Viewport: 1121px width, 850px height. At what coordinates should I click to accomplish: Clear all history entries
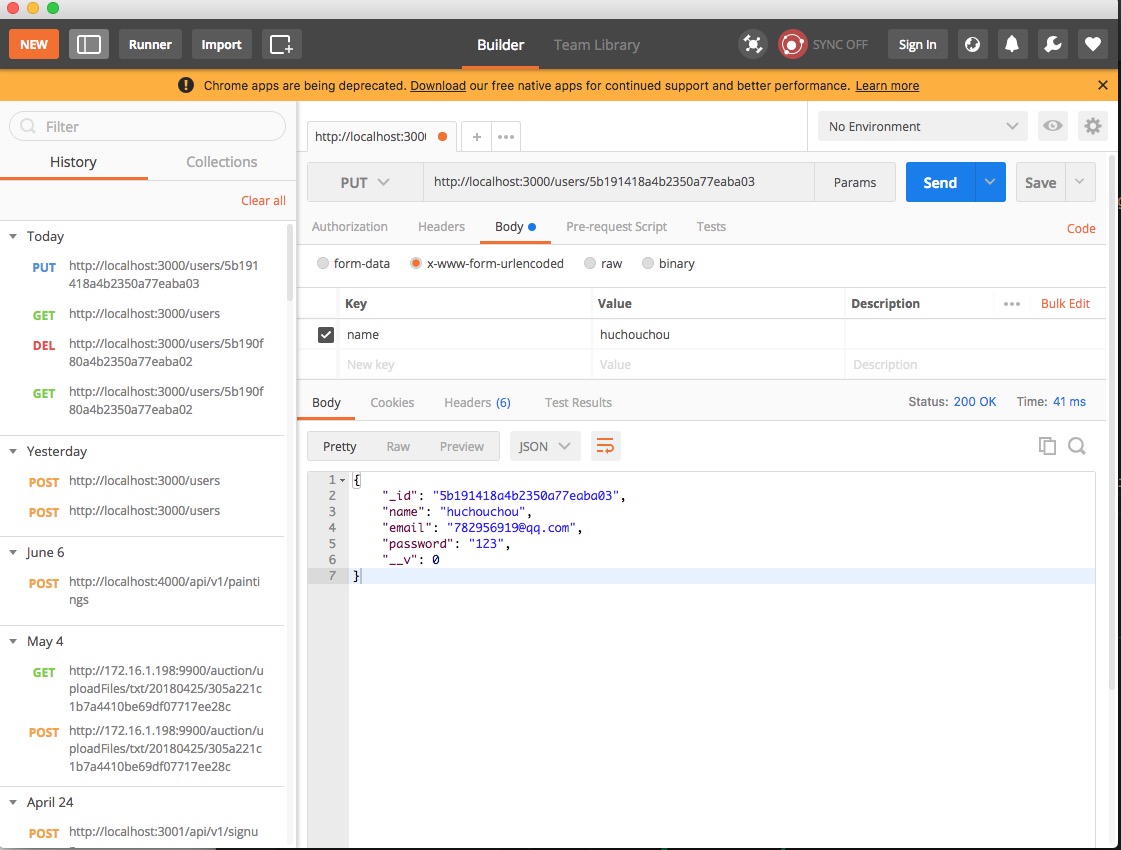(263, 201)
